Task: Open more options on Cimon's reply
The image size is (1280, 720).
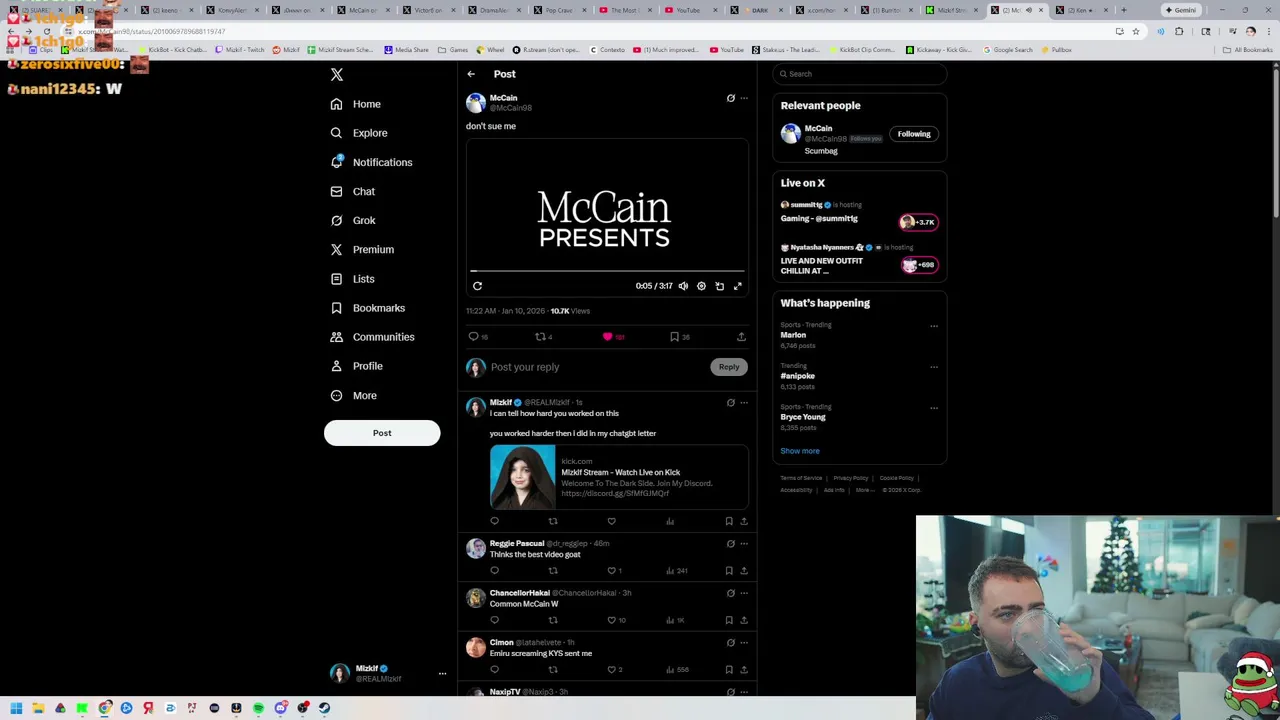Action: click(x=744, y=643)
